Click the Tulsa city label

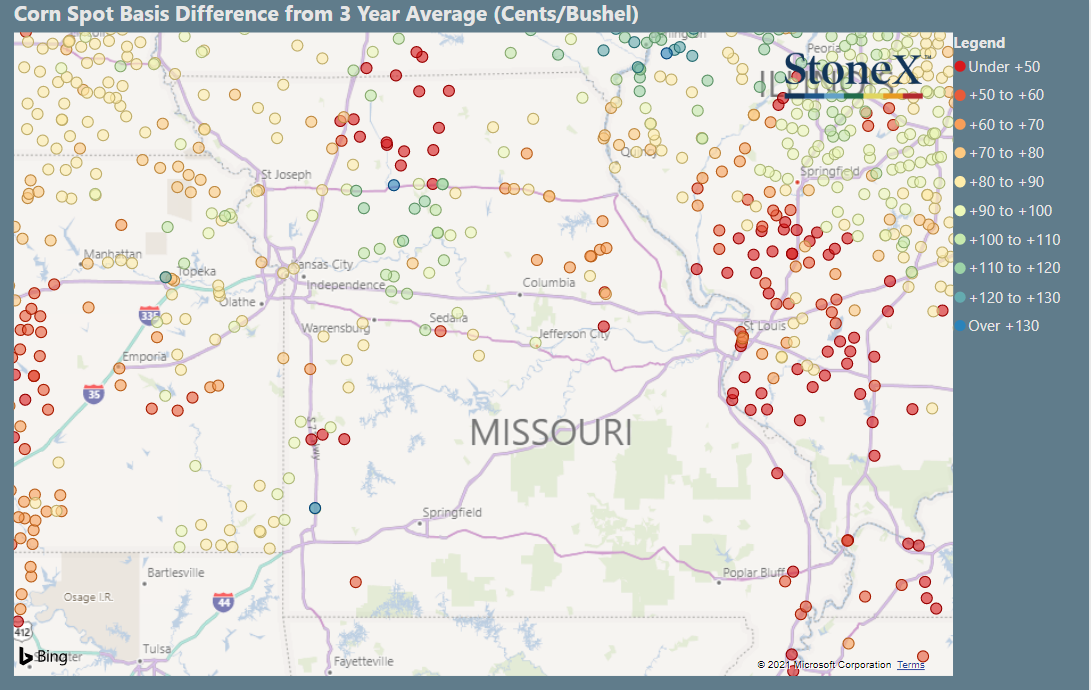pyautogui.click(x=157, y=649)
